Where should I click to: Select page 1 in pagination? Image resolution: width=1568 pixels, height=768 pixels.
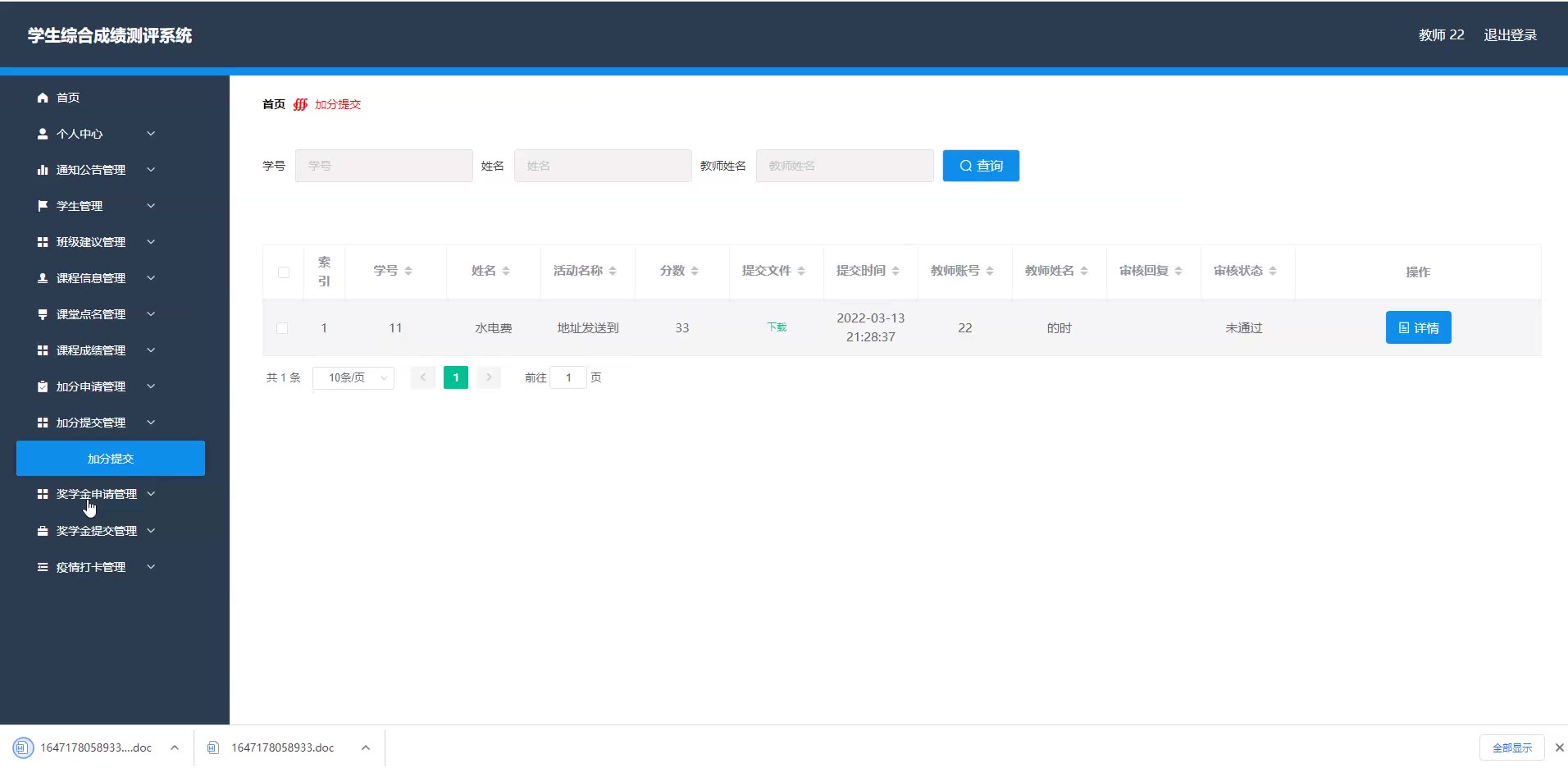click(456, 377)
